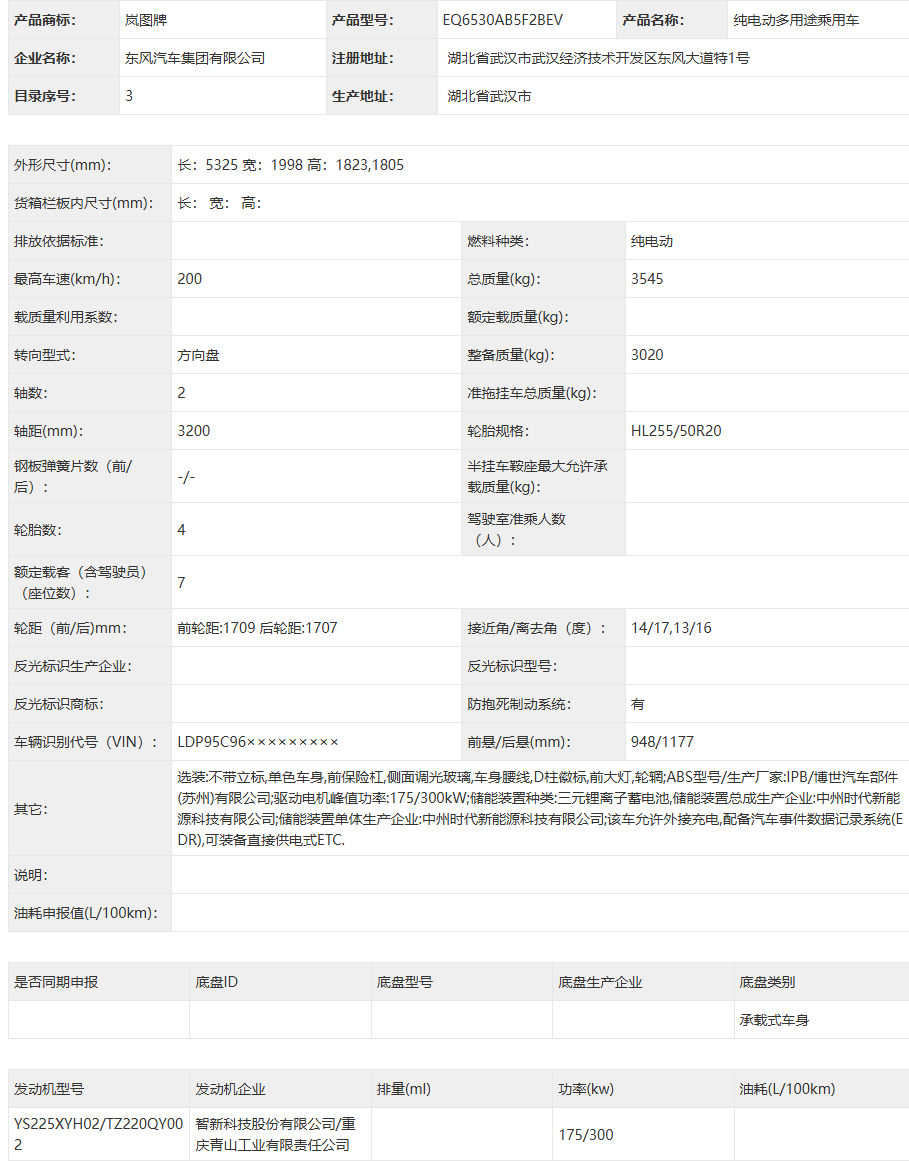Click the 功率(kw) column header
Viewport: 909px width, 1161px height.
click(x=586, y=1089)
